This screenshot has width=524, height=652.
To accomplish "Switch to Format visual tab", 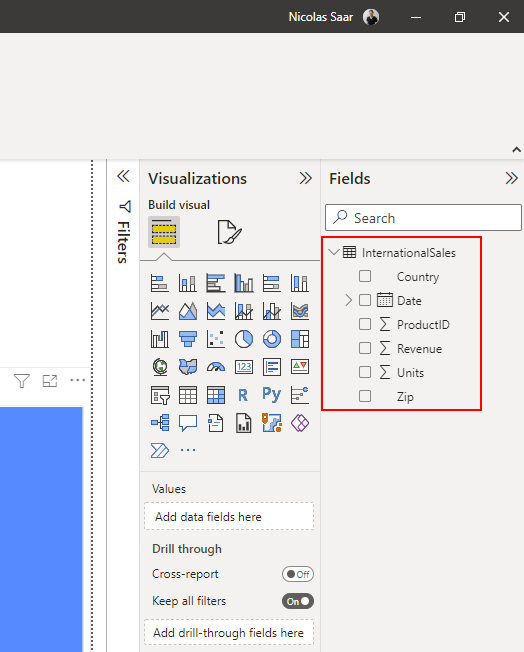I will 229,232.
